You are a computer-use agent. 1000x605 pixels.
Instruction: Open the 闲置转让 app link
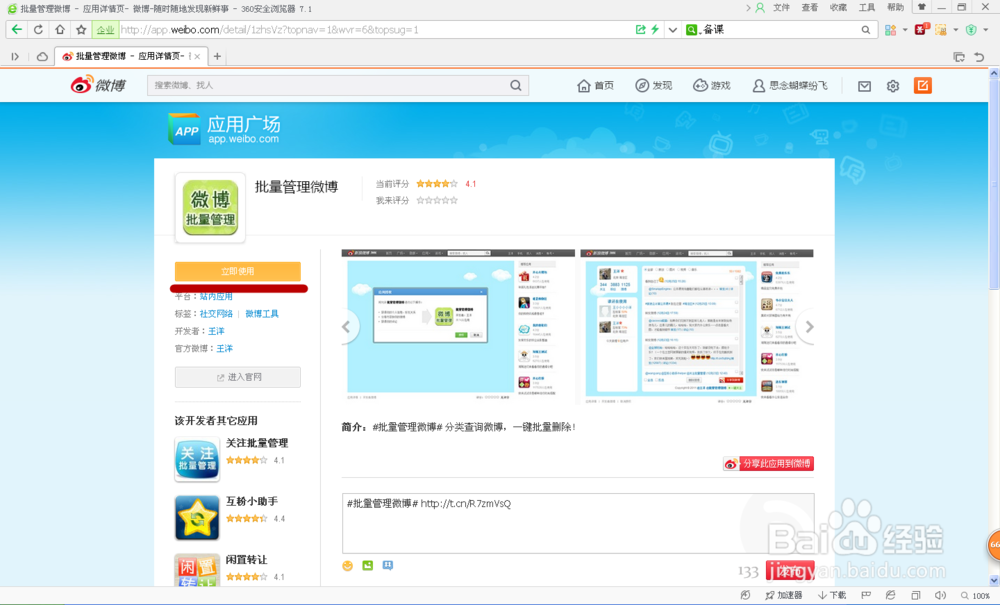coord(246,560)
